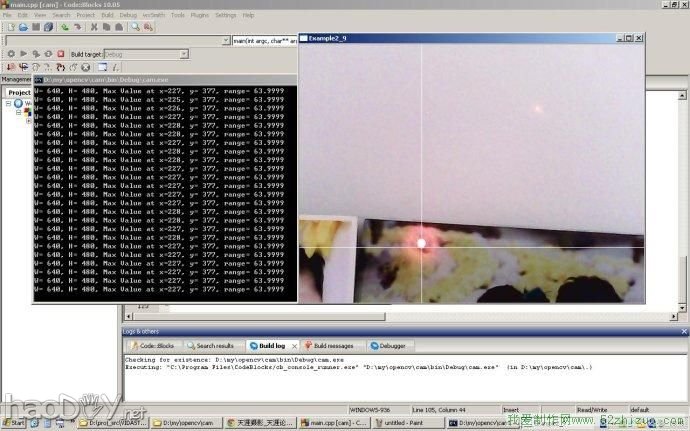Open the Plugins menu

point(199,16)
